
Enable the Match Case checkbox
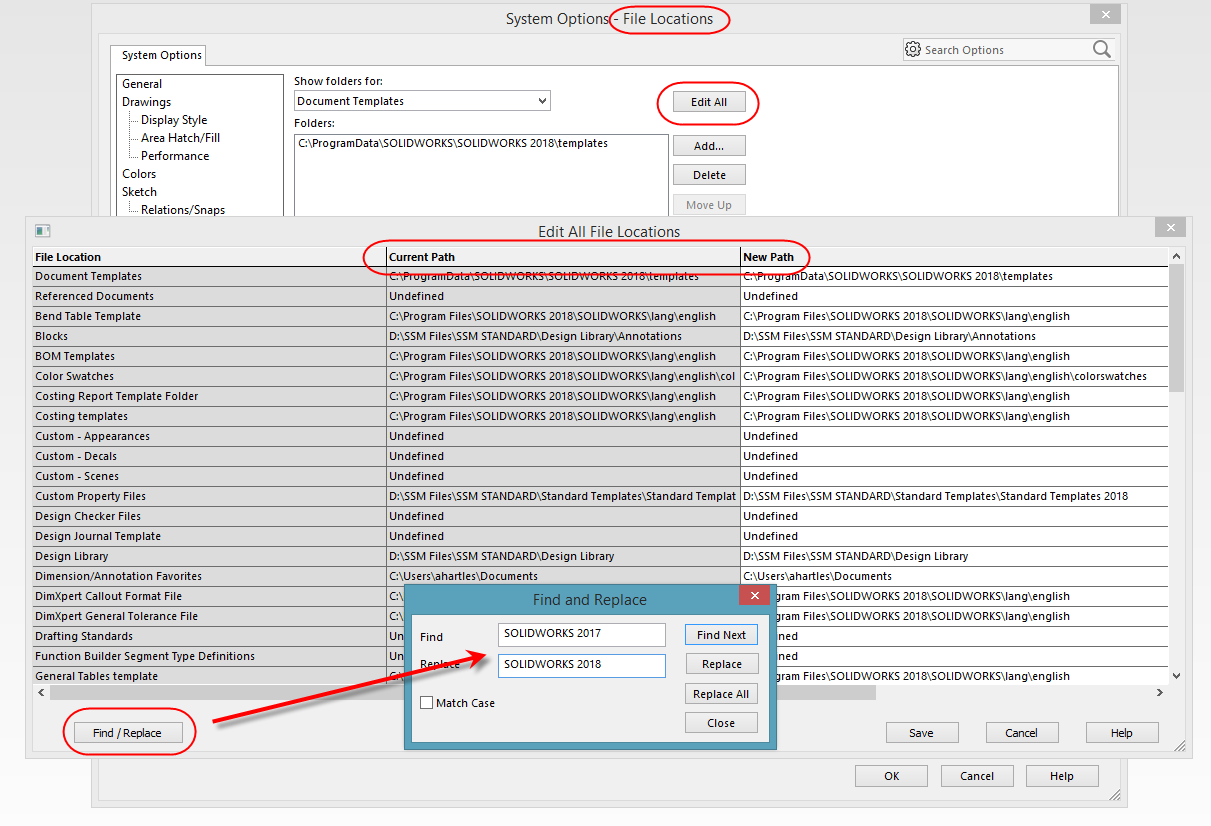tap(427, 703)
